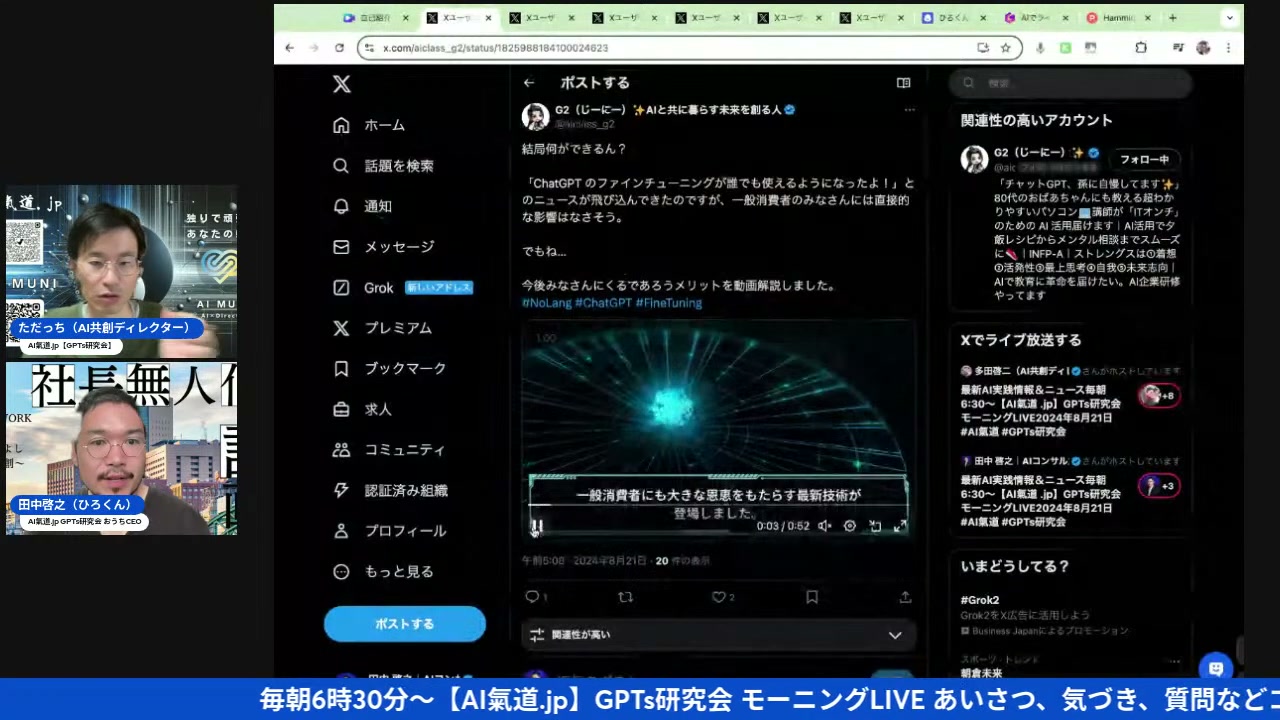Open 話題を検索 in the sidebar
Image resolution: width=1280 pixels, height=720 pixels.
click(x=383, y=166)
